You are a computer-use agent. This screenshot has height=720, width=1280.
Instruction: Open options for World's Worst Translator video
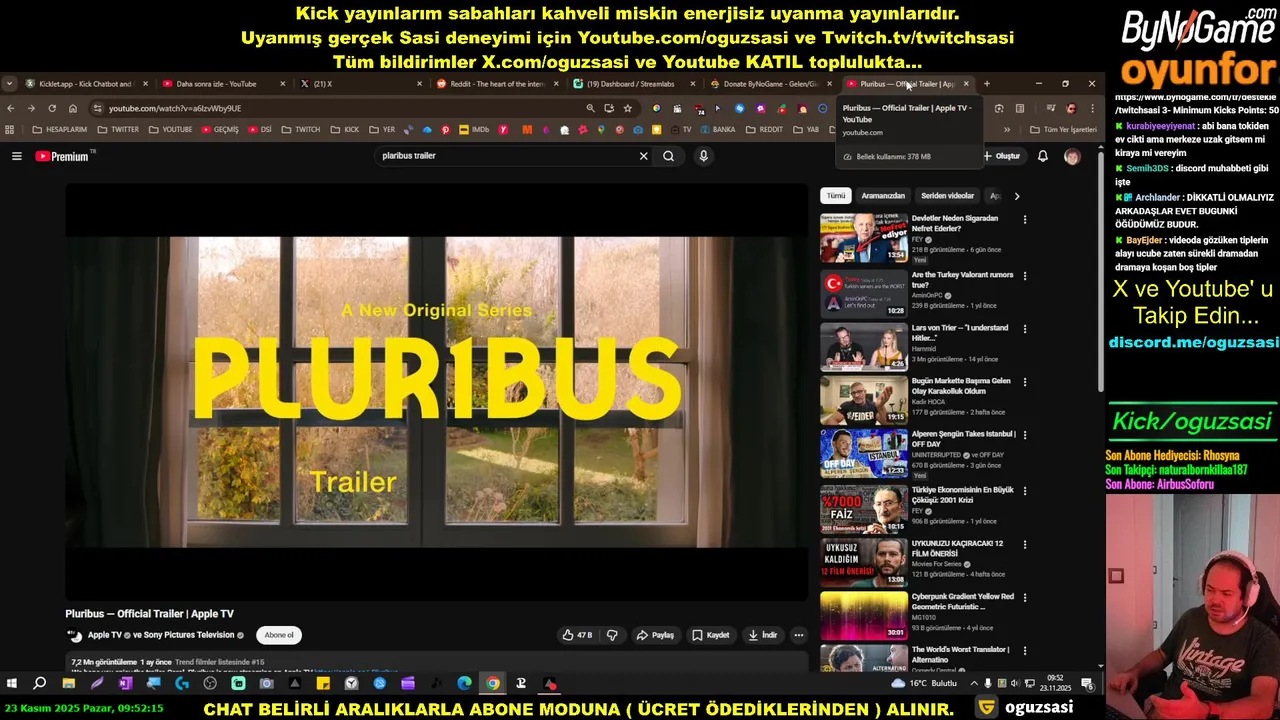1024,650
